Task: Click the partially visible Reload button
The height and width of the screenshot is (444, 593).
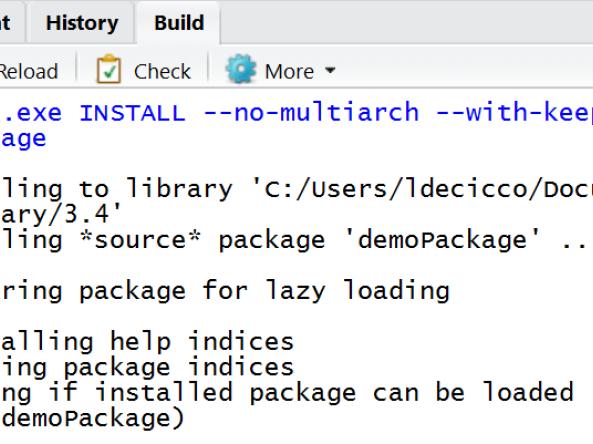Action: 29,71
